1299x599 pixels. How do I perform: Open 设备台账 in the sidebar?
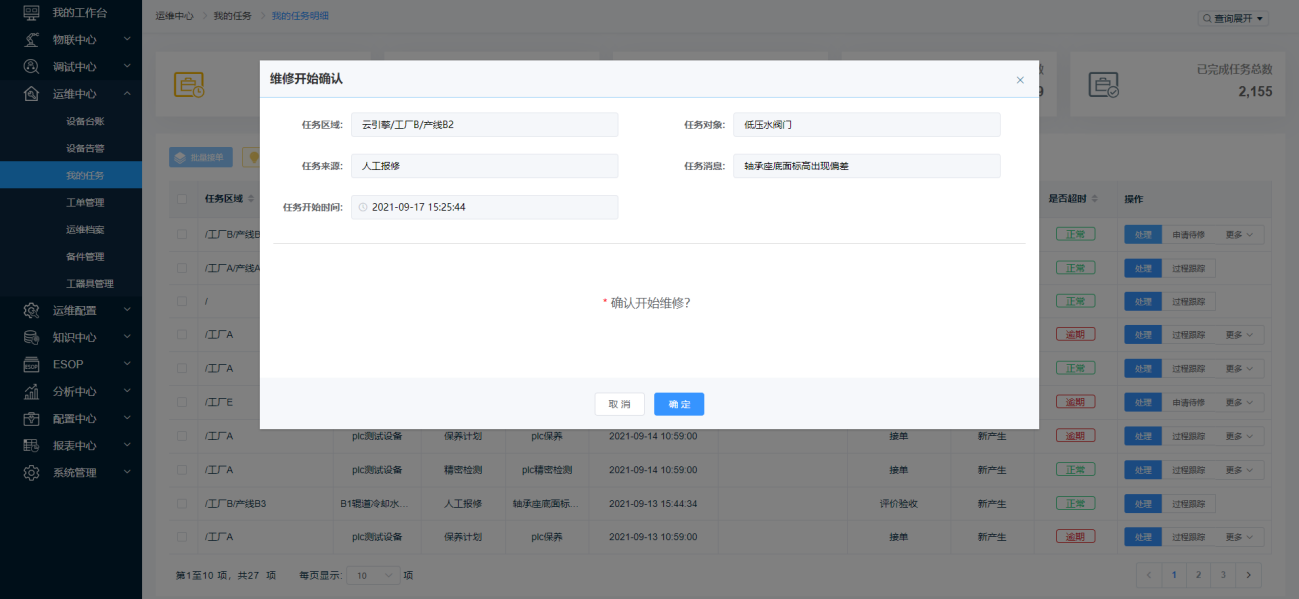pyautogui.click(x=85, y=121)
